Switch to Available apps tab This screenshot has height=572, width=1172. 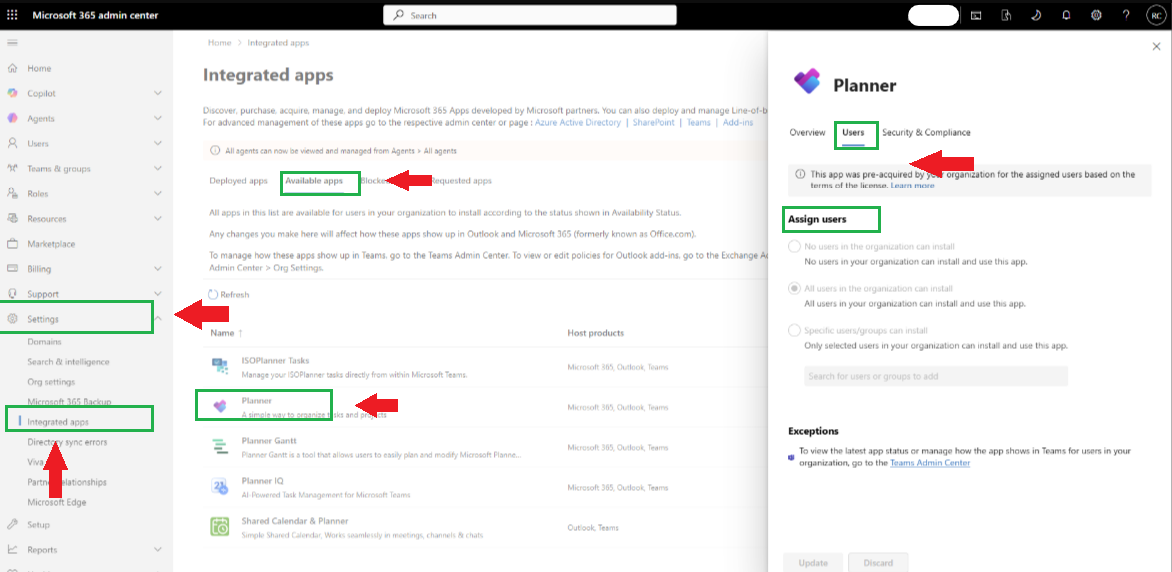pyautogui.click(x=314, y=181)
